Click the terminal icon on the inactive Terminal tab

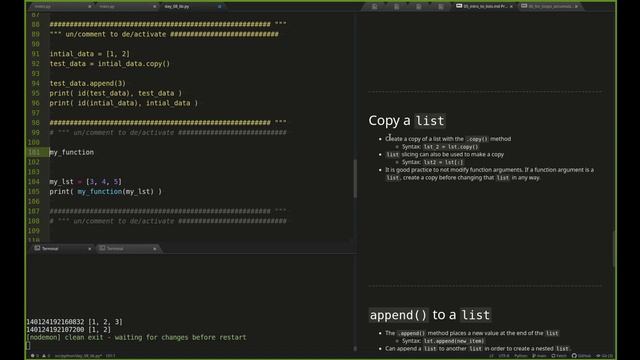point(102,248)
